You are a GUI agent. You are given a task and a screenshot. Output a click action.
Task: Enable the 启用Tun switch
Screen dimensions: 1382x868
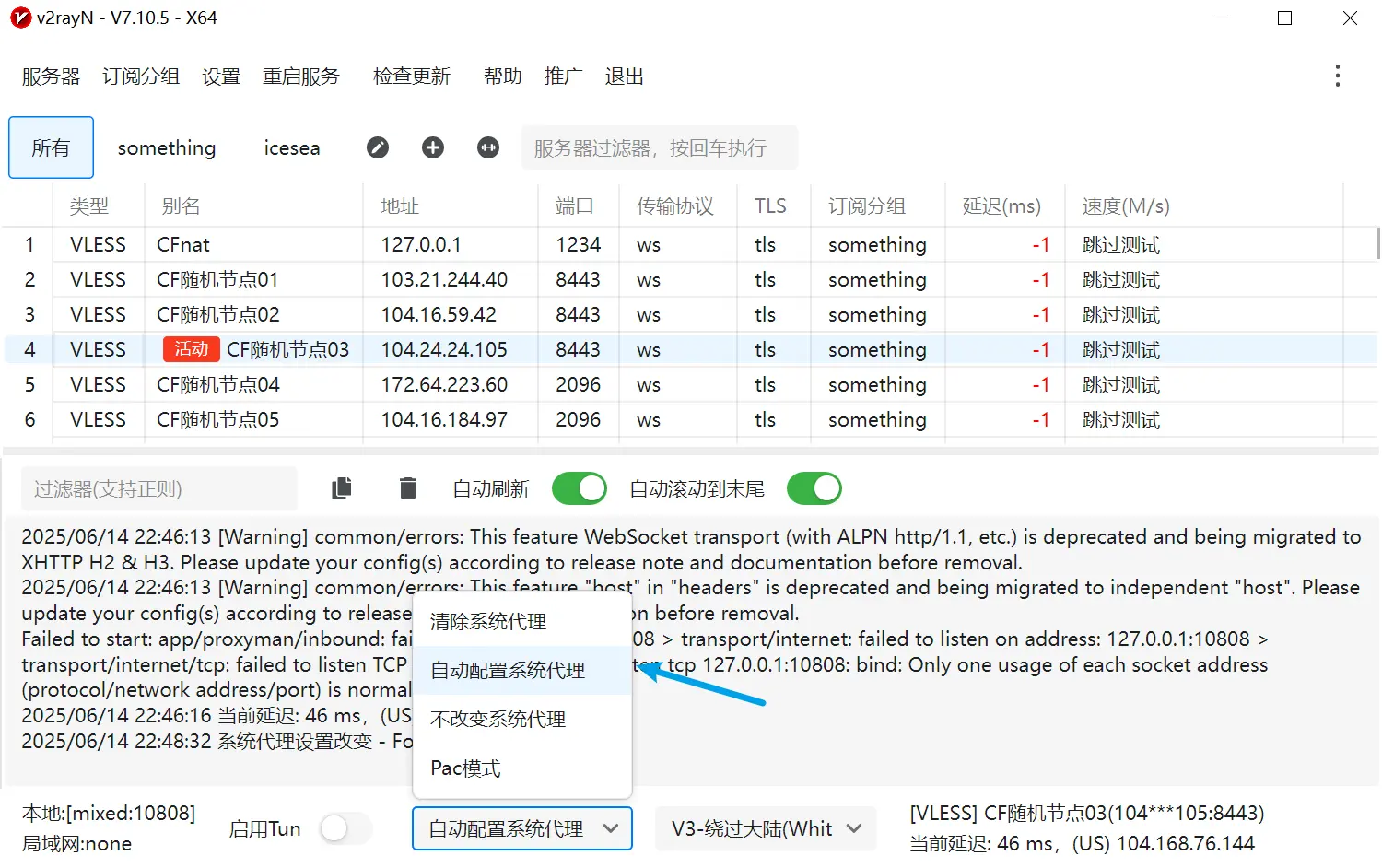click(x=346, y=828)
